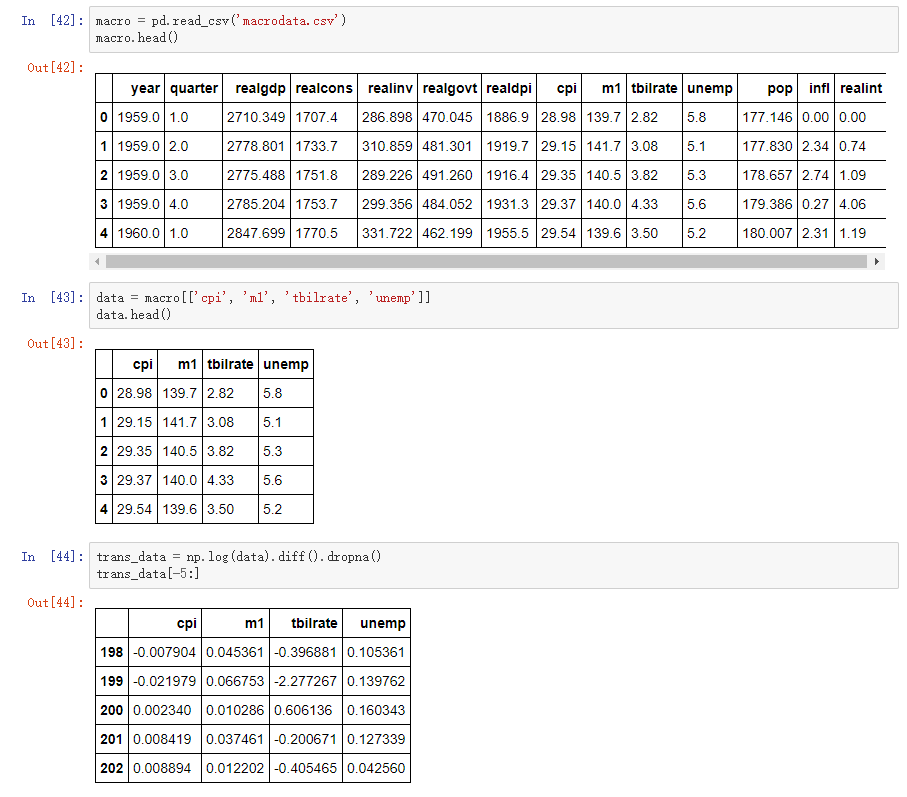Click the horizontal scrollbar left arrow
Screen dimensions: 907x797
coord(98,261)
